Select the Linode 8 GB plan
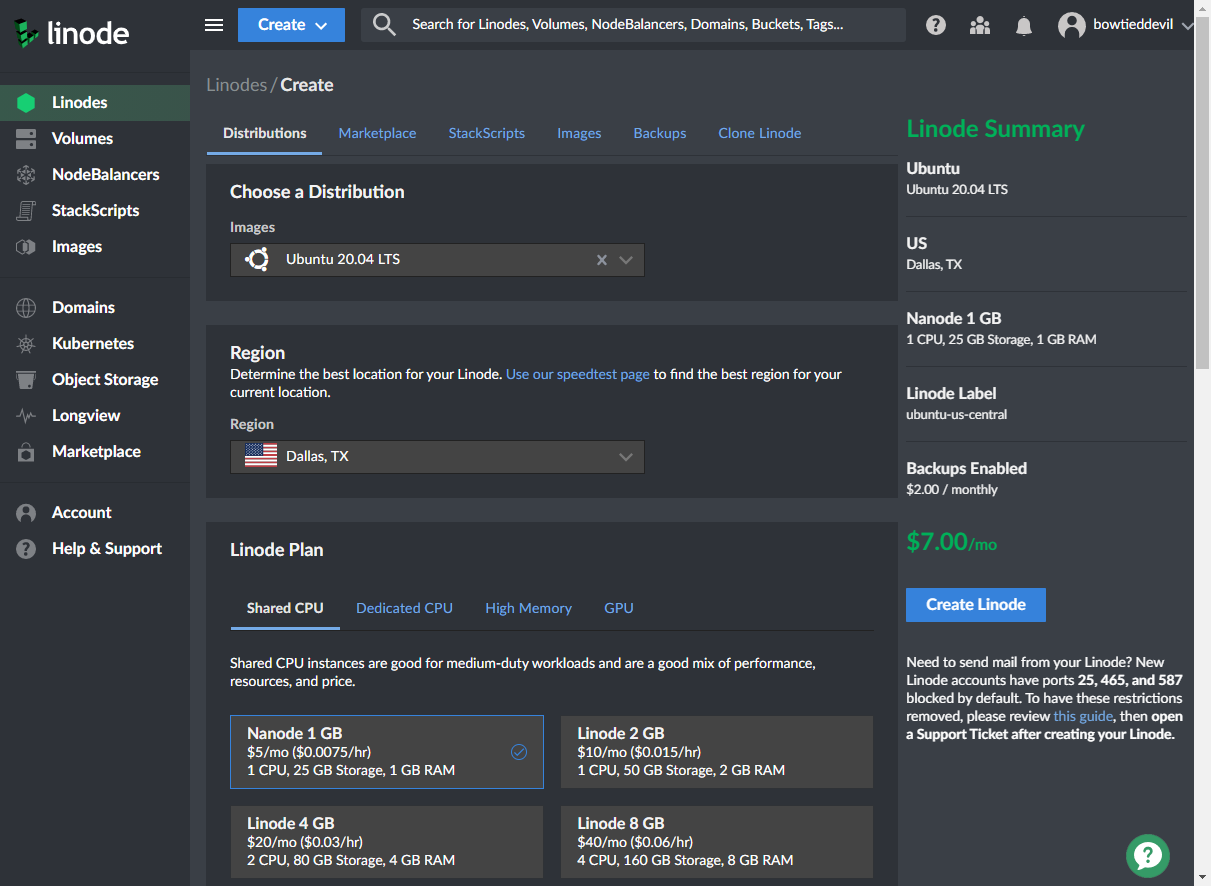The width and height of the screenshot is (1211, 886). point(717,842)
